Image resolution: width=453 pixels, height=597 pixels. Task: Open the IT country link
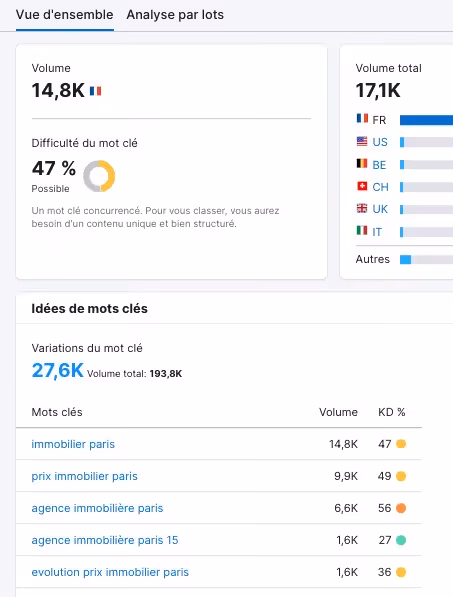click(x=377, y=232)
